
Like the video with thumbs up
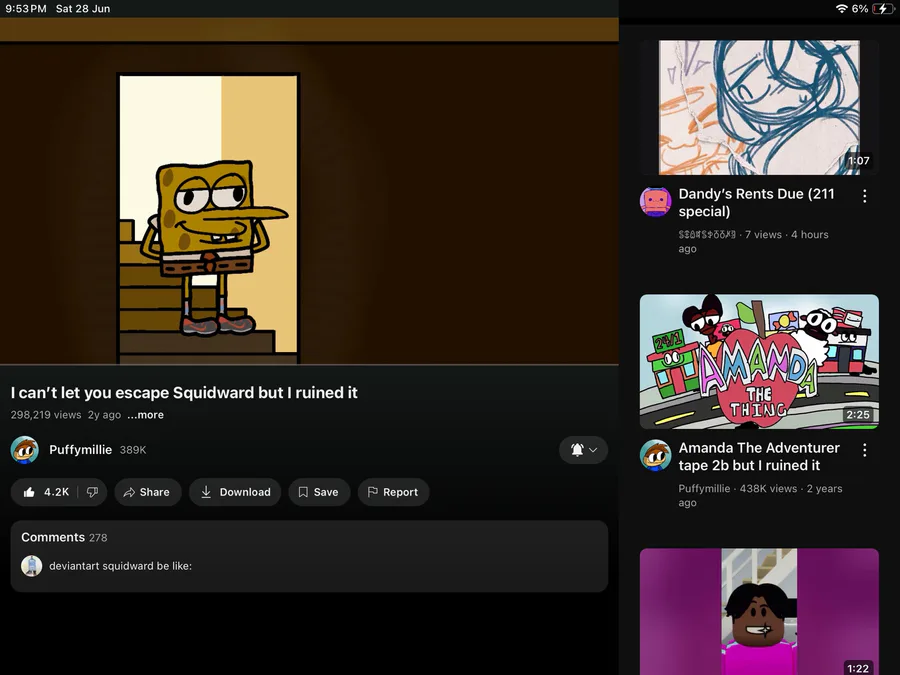click(x=45, y=492)
